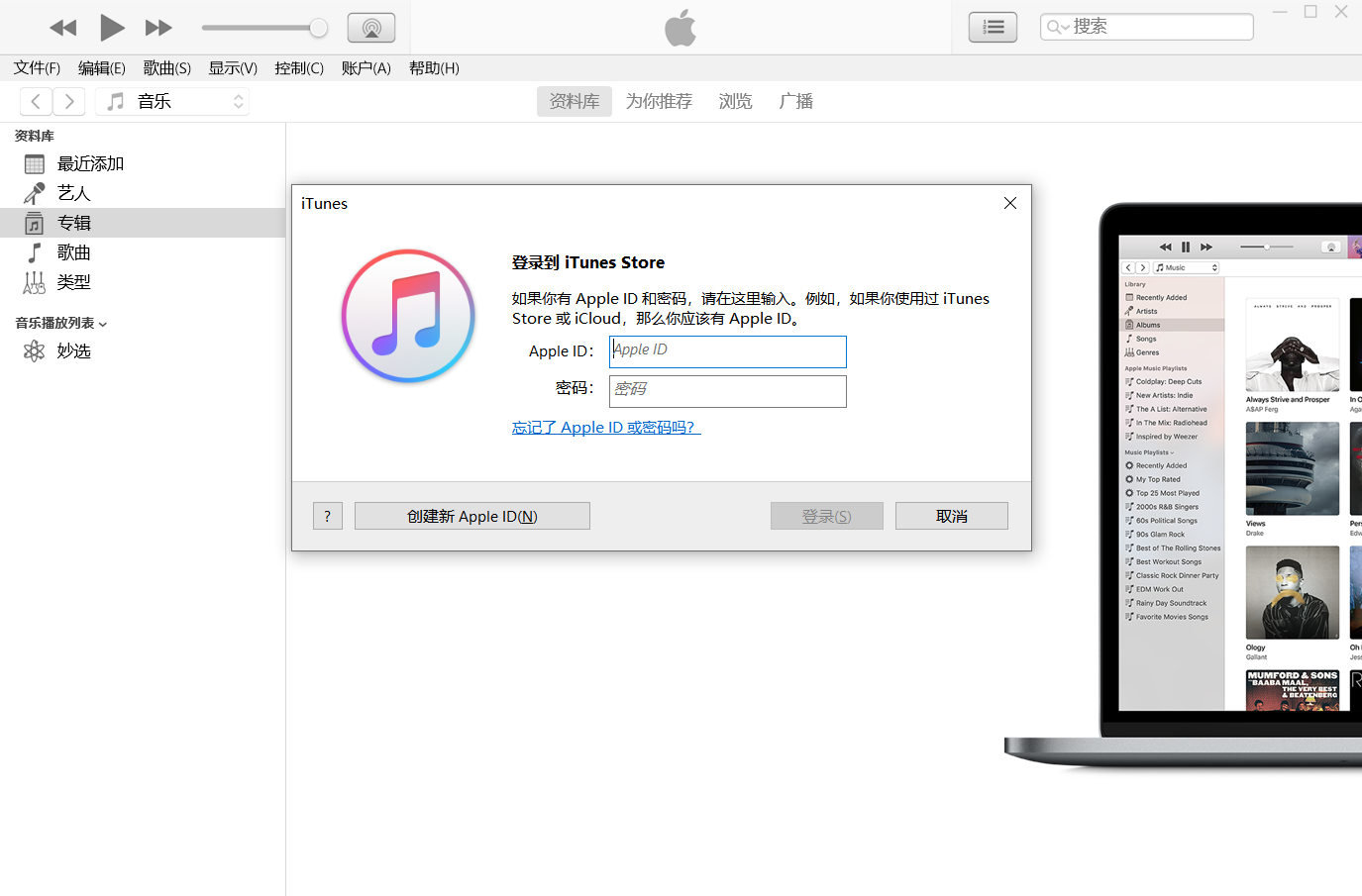Skip forward with the fast-forward button
Viewport: 1362px width, 896px height.
tap(158, 28)
